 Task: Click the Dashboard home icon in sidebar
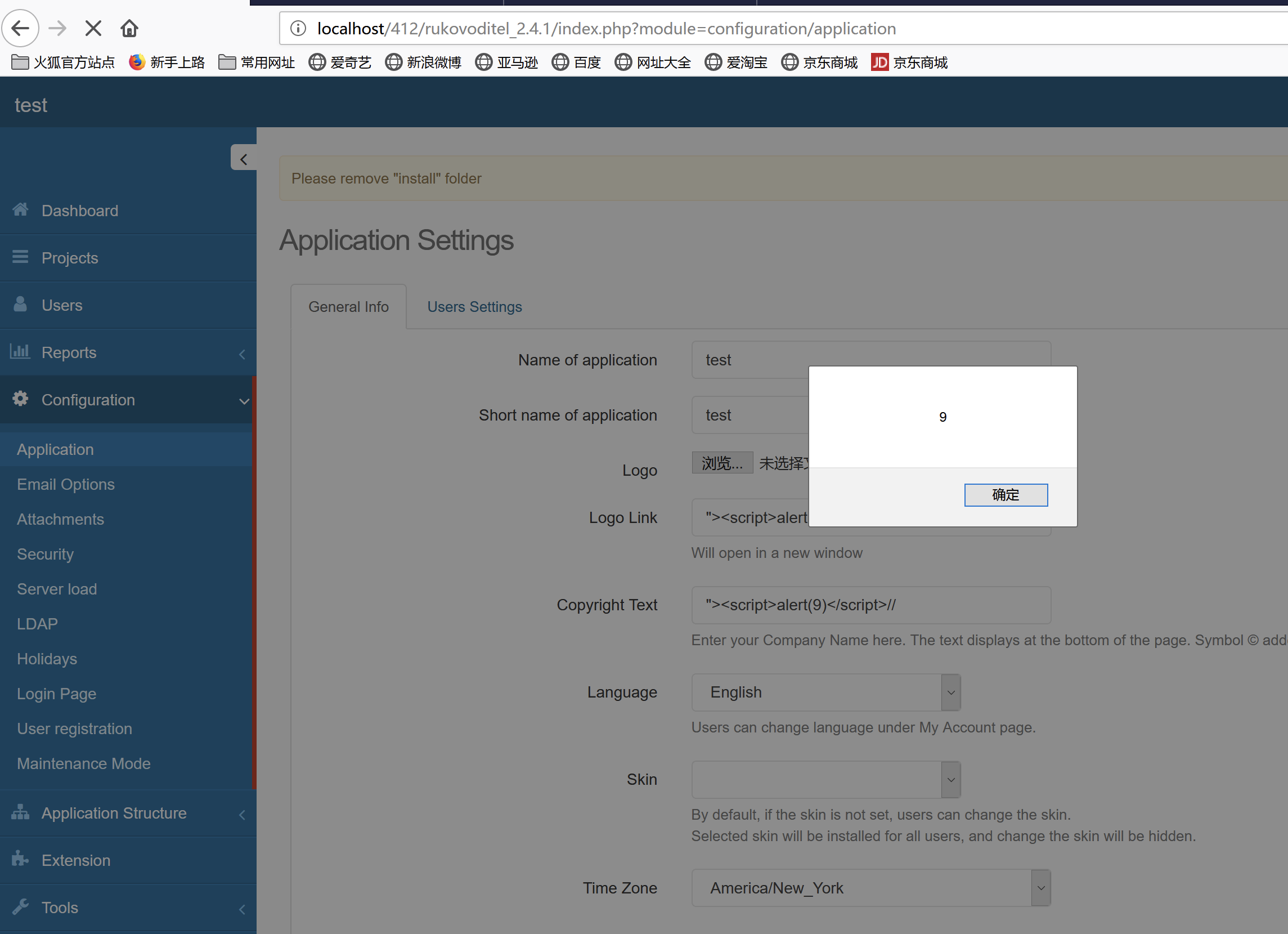(x=20, y=209)
